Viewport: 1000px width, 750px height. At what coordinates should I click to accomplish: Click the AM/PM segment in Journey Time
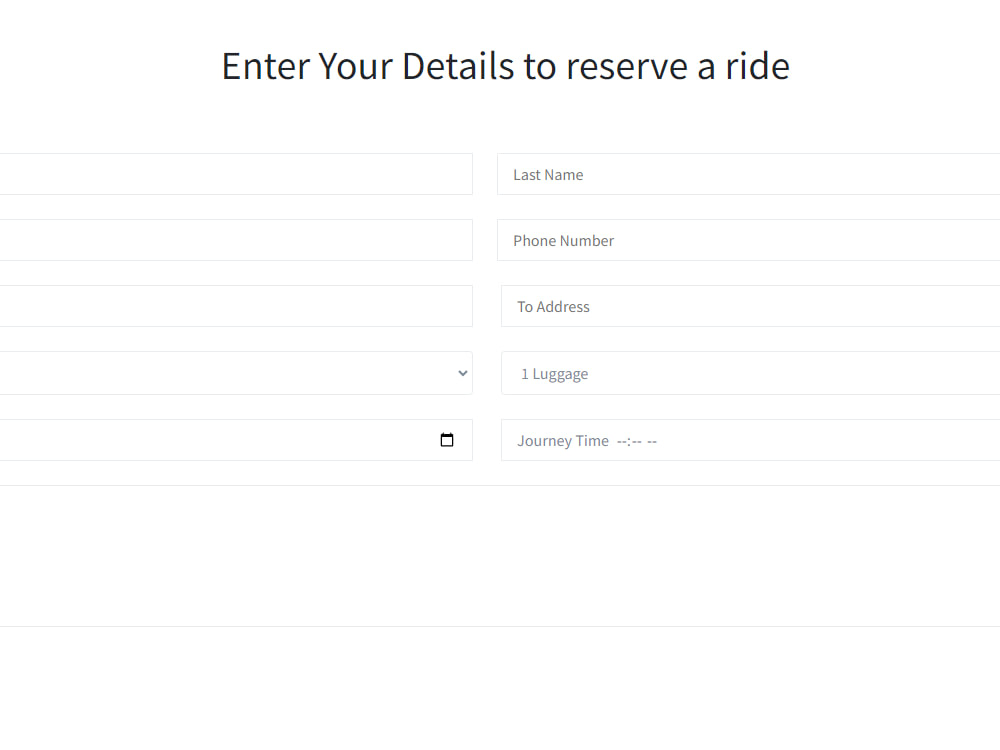(x=652, y=440)
